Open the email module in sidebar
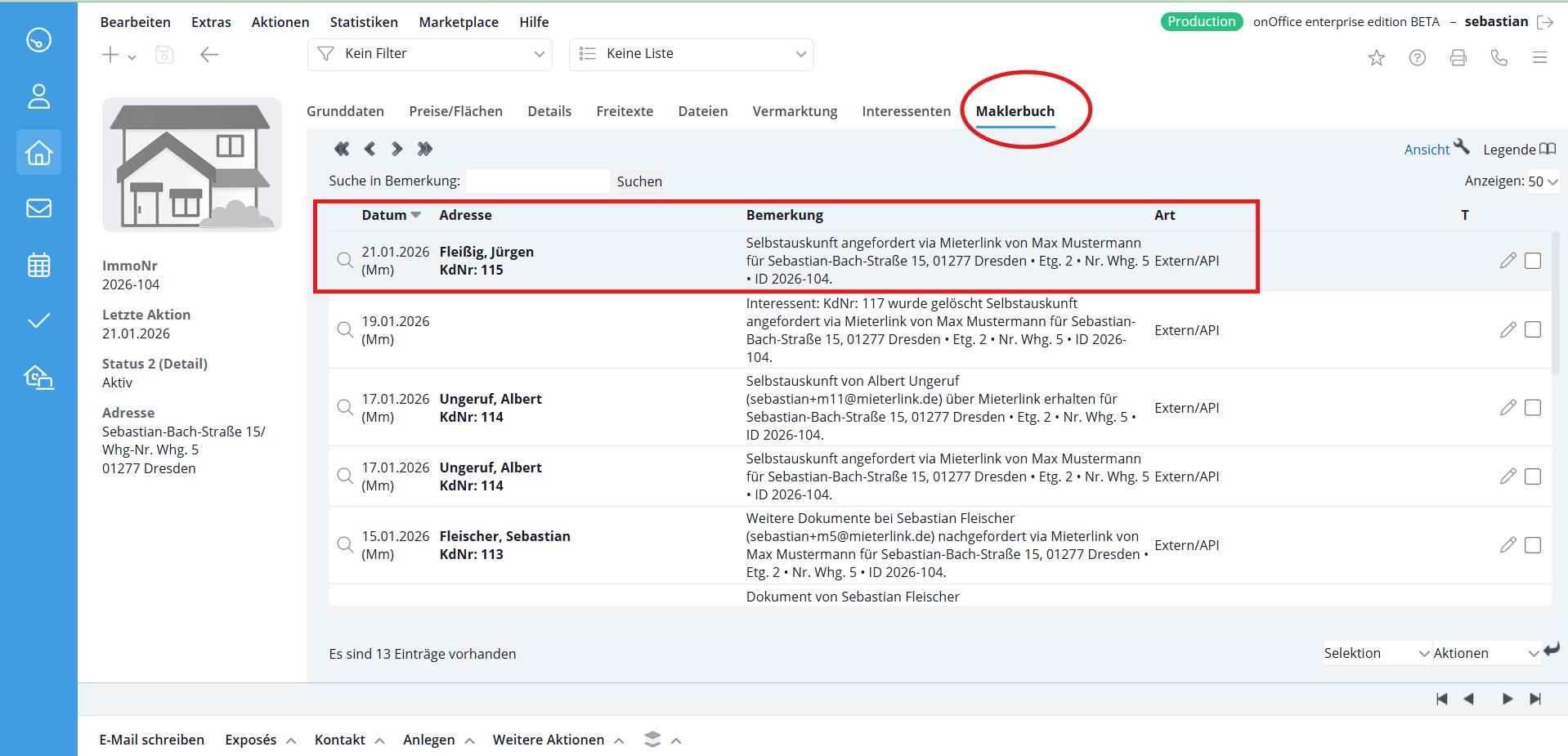The image size is (1568, 756). [x=38, y=208]
